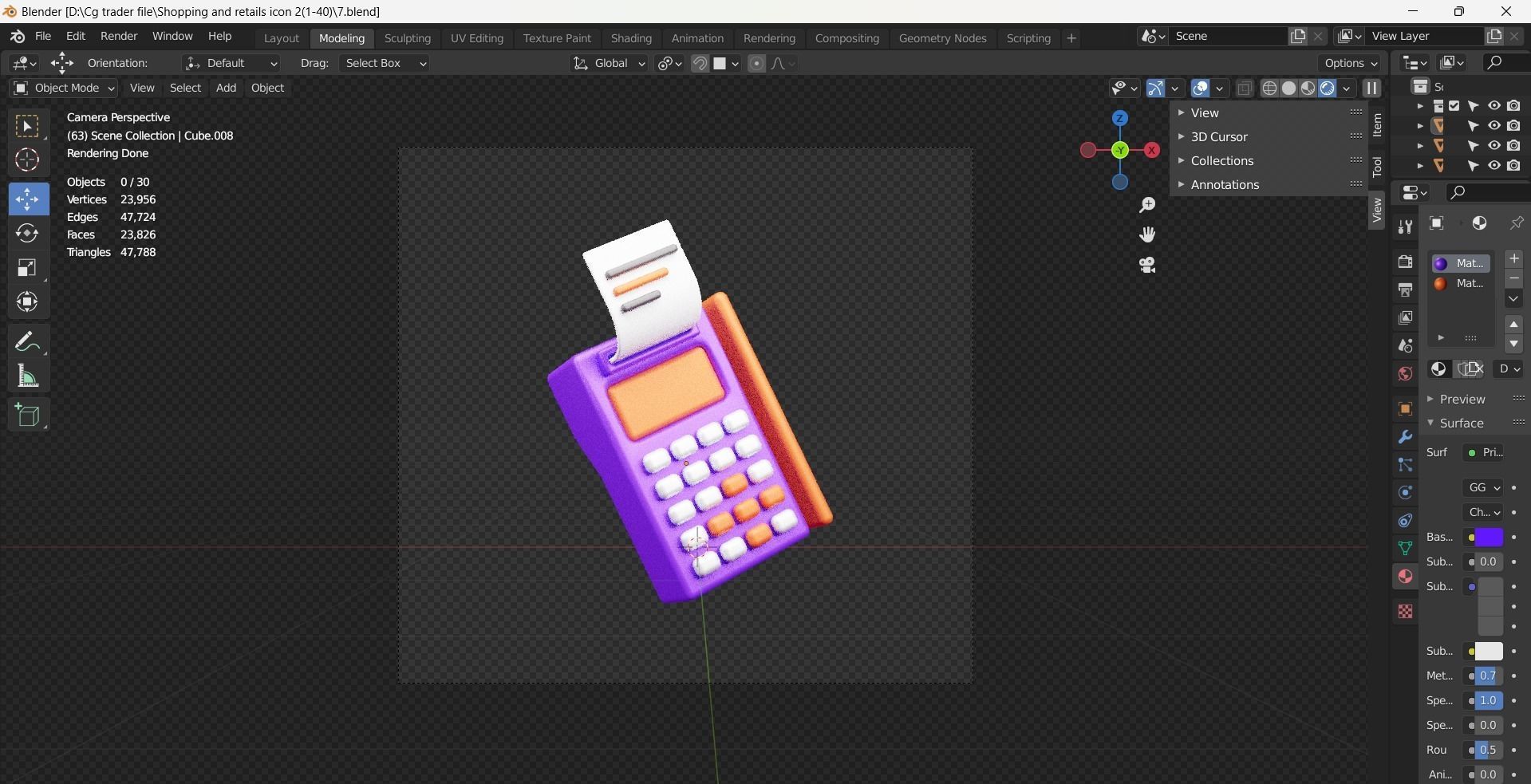Open the World properties tab icon
The image size is (1531, 784).
[1405, 373]
